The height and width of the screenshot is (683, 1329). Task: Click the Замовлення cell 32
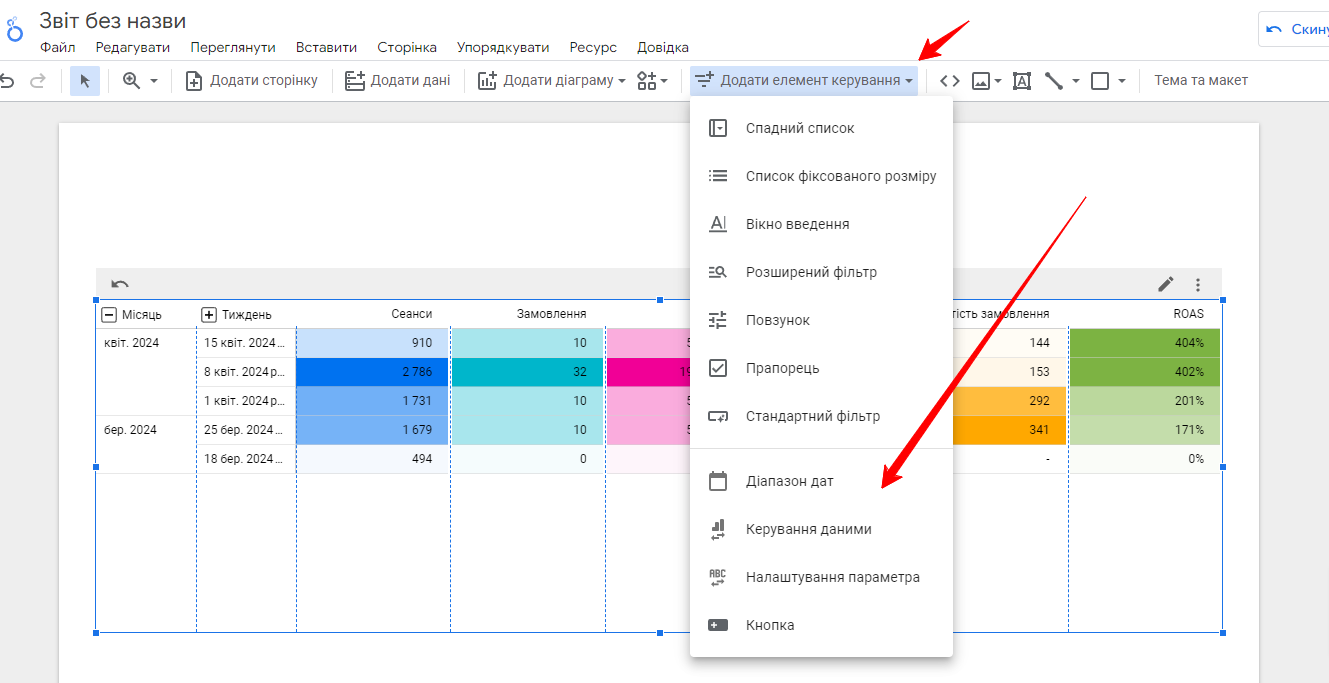tap(527, 372)
